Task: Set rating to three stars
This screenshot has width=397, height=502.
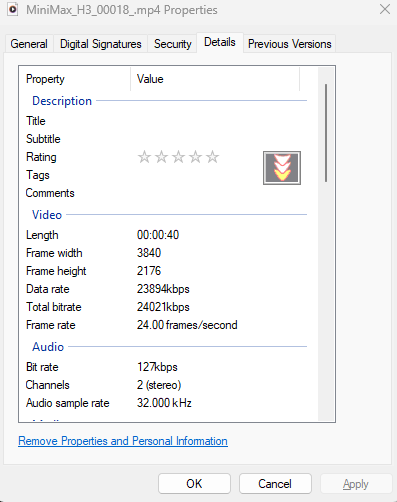Action: pos(178,157)
